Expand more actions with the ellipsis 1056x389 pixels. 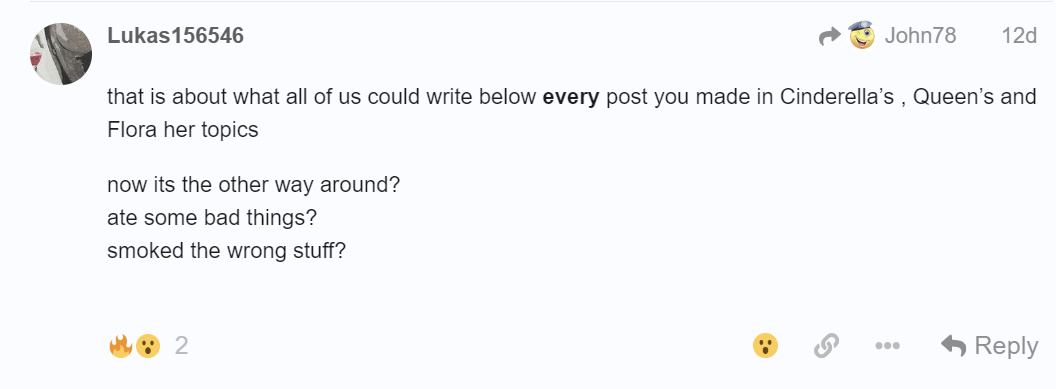point(888,347)
